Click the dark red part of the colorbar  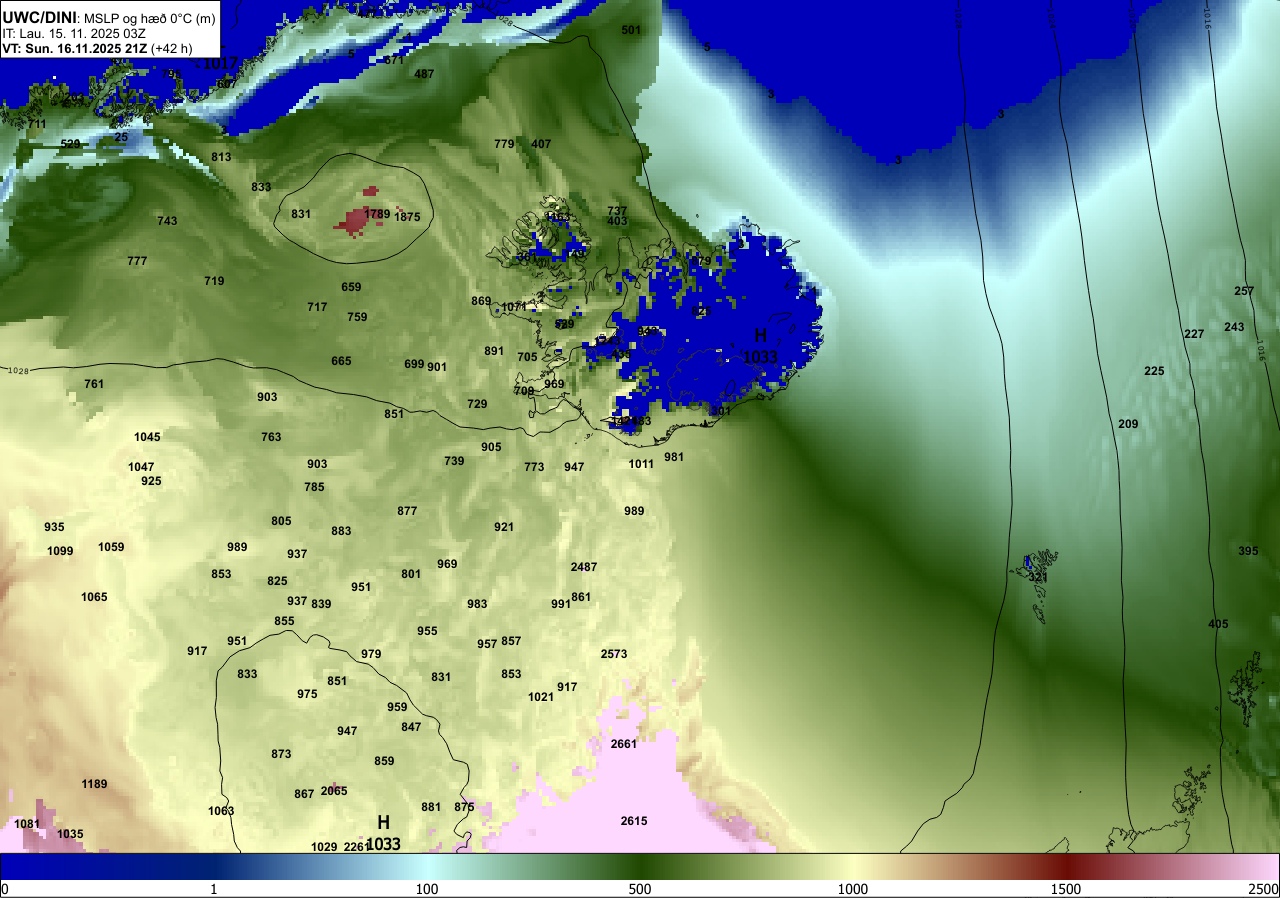tap(1066, 866)
